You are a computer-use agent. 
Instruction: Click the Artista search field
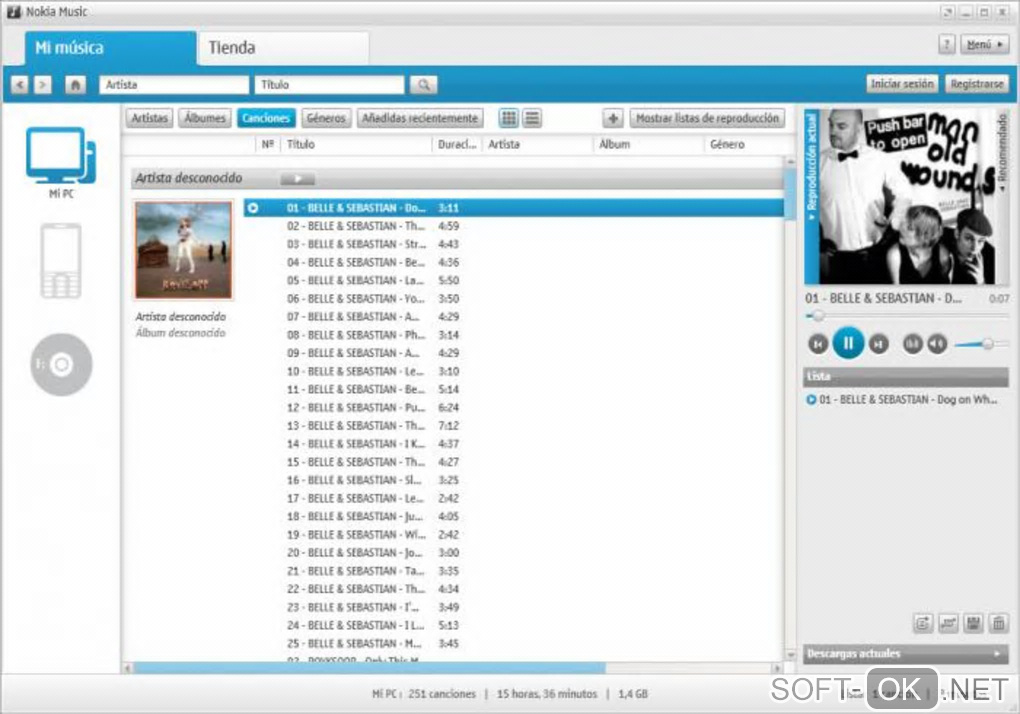[174, 85]
